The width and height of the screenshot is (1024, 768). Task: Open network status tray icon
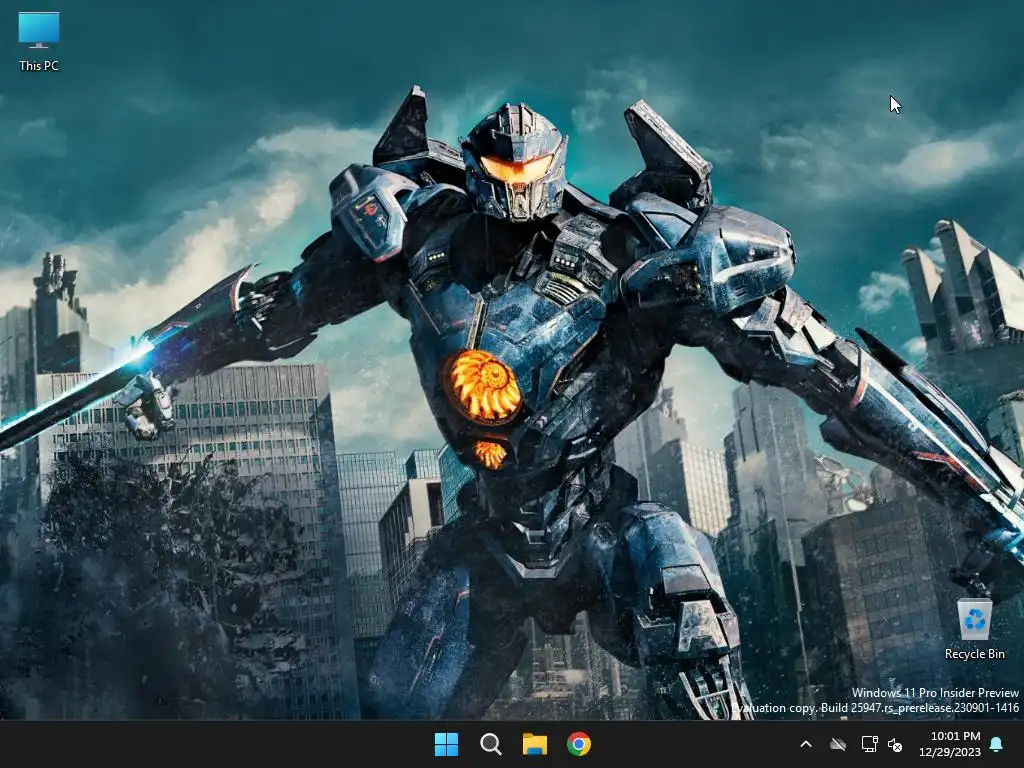click(x=869, y=744)
